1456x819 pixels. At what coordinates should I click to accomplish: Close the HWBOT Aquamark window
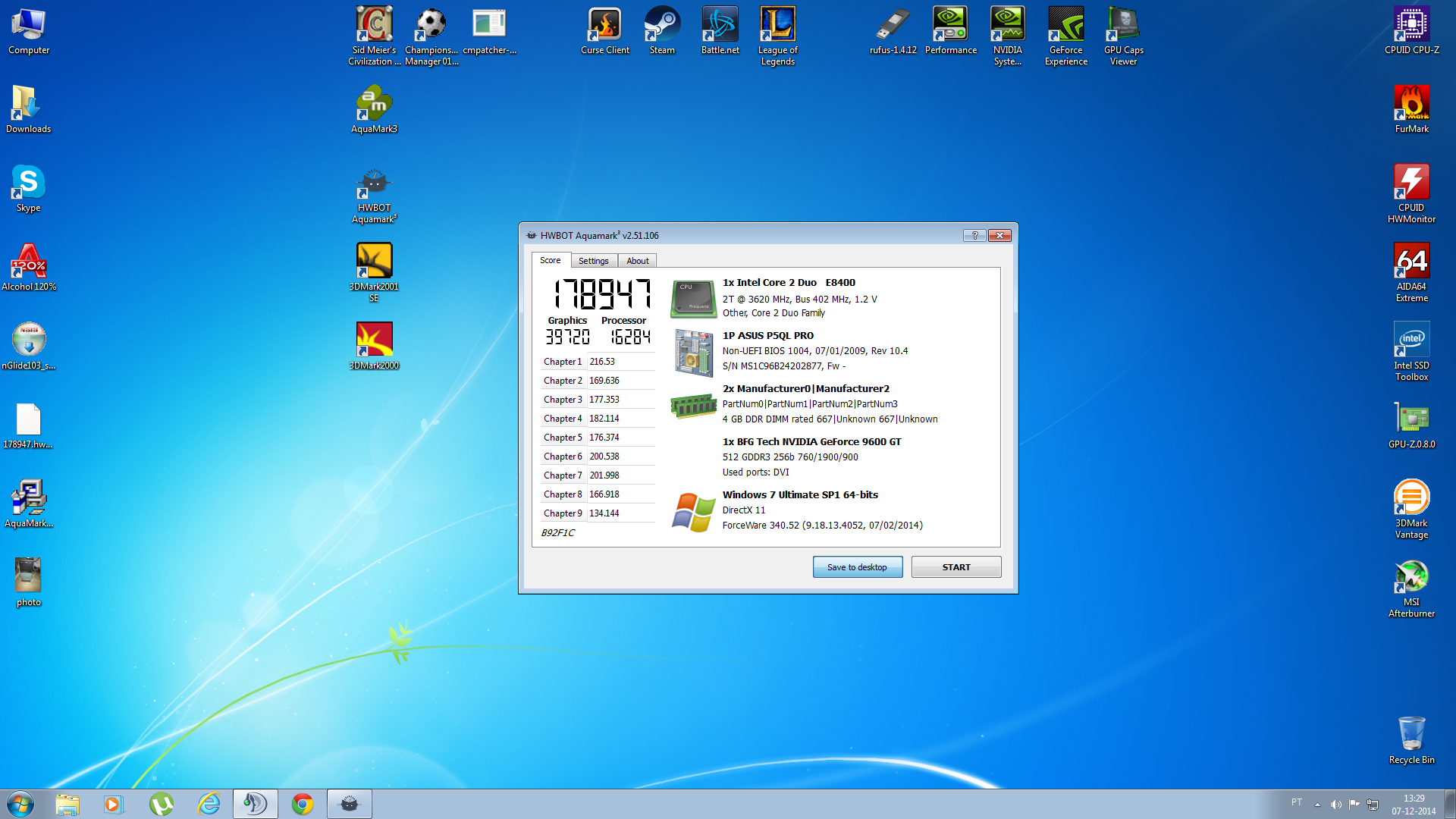pos(999,235)
